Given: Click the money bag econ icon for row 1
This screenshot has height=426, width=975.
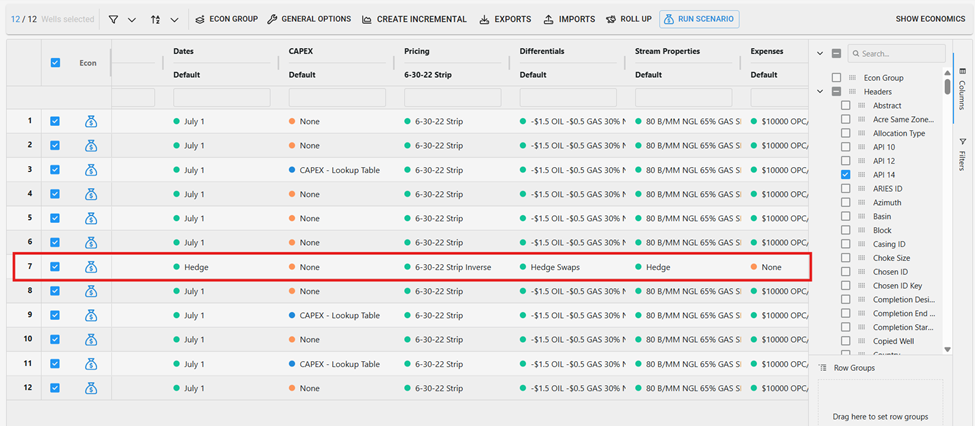Looking at the screenshot, I should pos(90,121).
